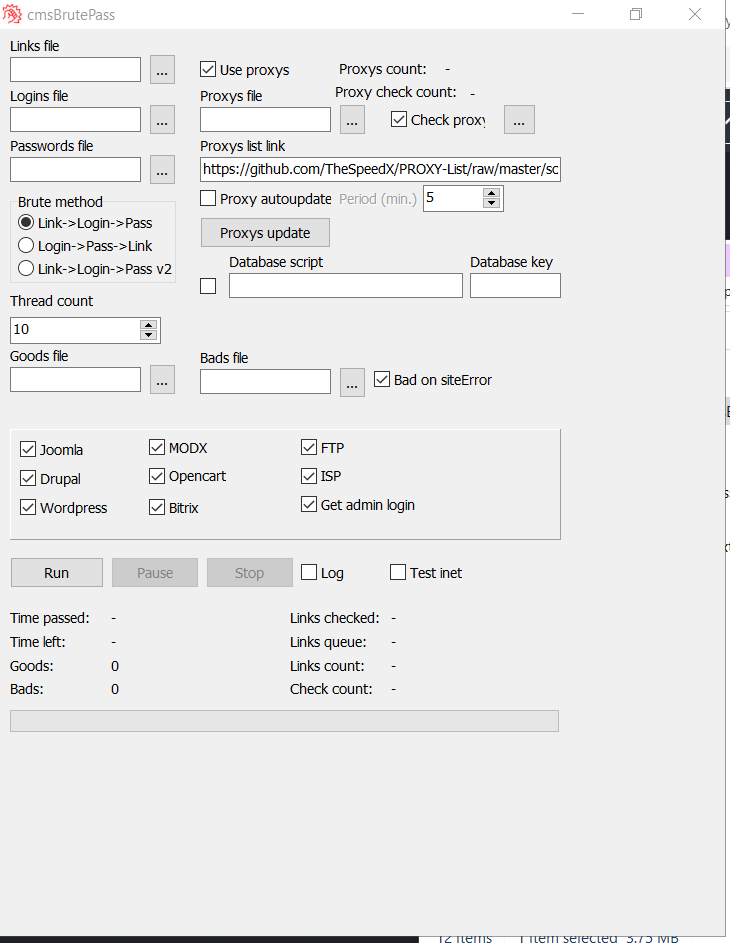Screen dimensions: 730x943
Task: Toggle the Check proxy checkbox
Action: tap(399, 119)
